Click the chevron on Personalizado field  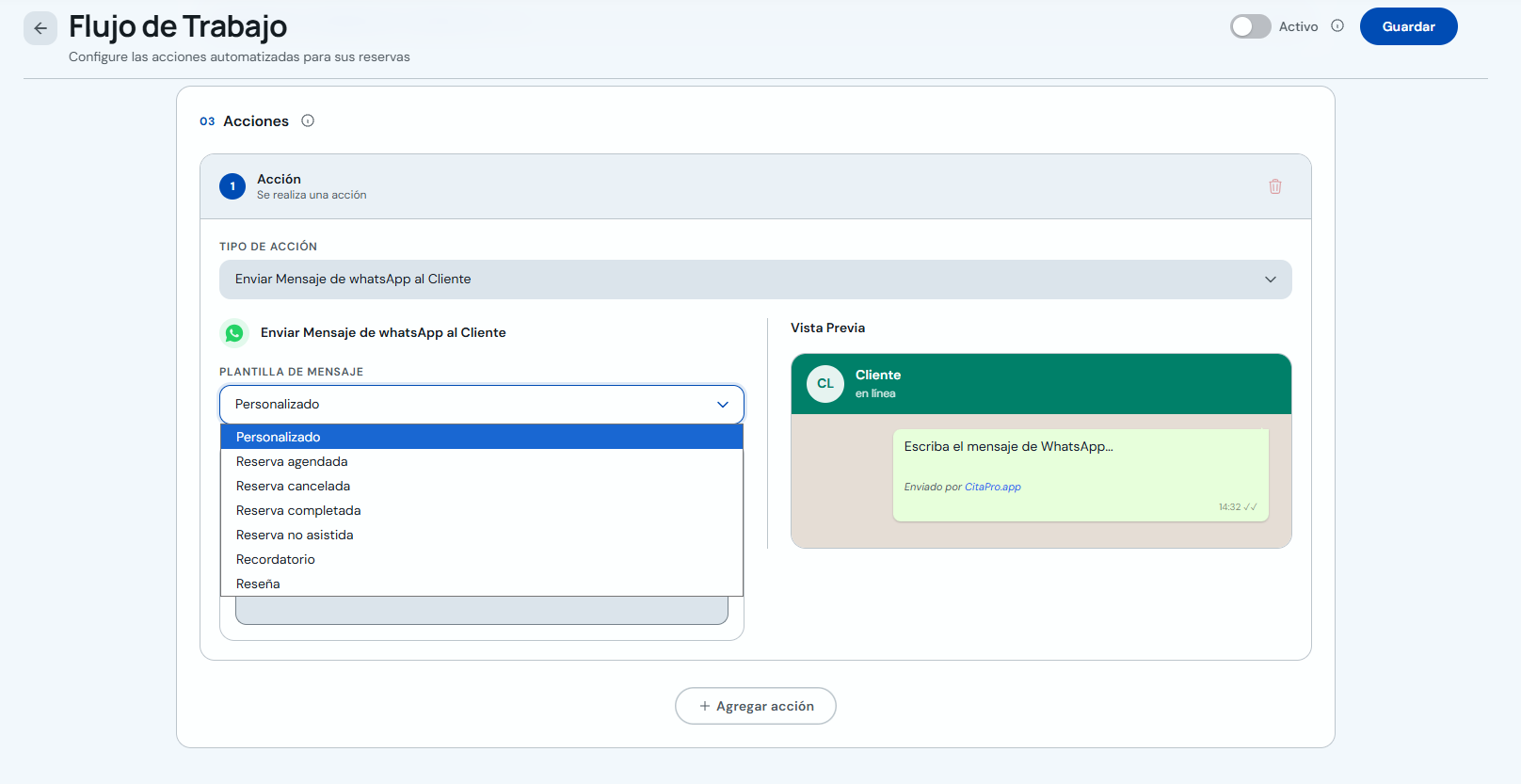tap(723, 405)
